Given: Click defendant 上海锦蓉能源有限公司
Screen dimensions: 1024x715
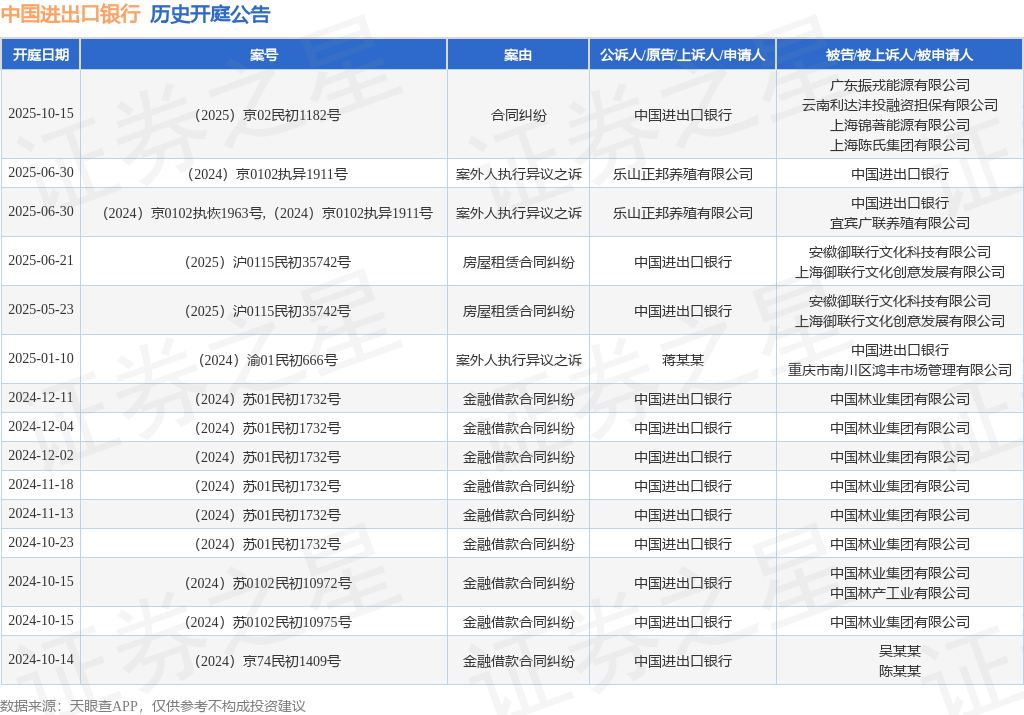Looking at the screenshot, I should point(900,125).
